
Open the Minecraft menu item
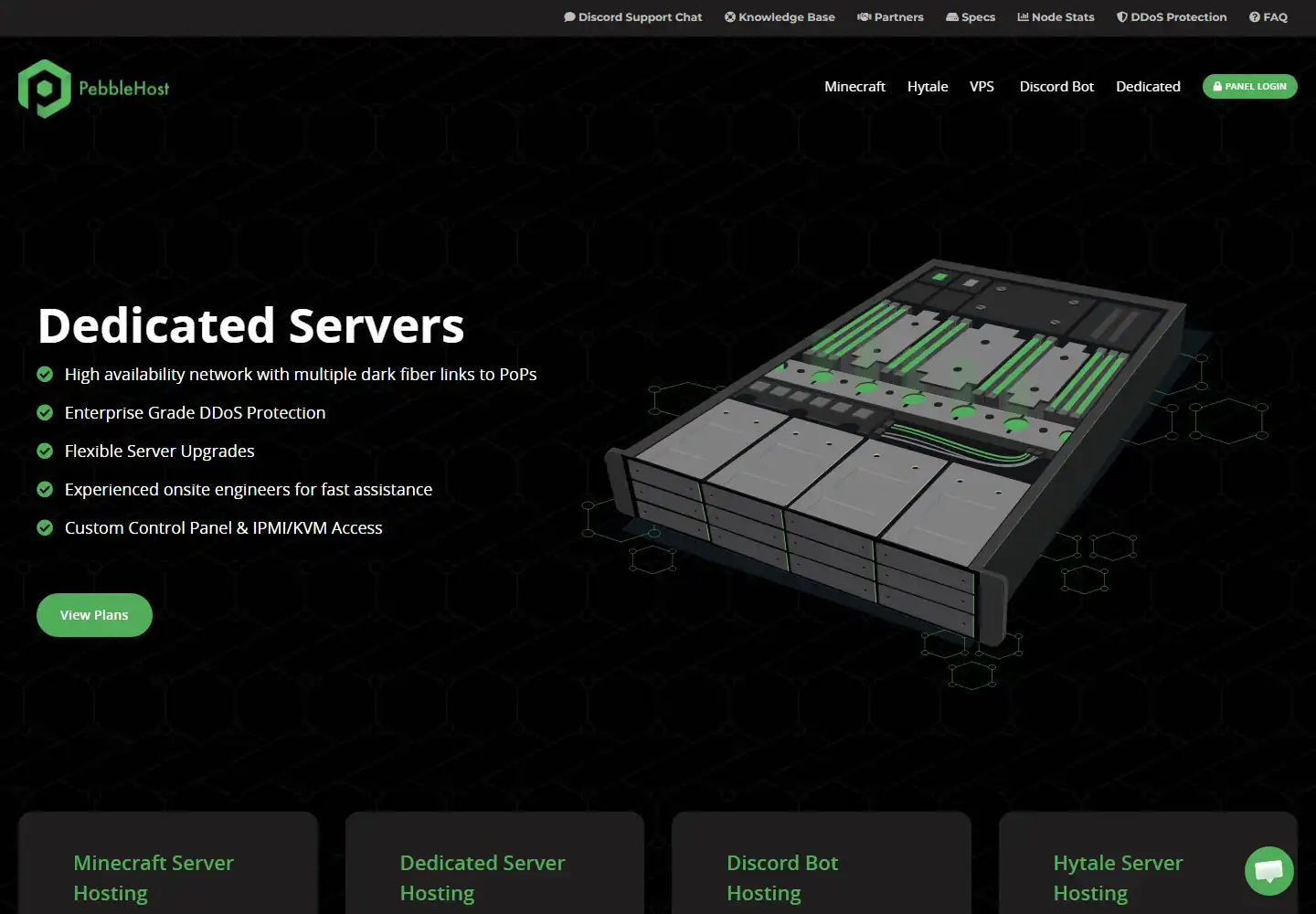(854, 87)
